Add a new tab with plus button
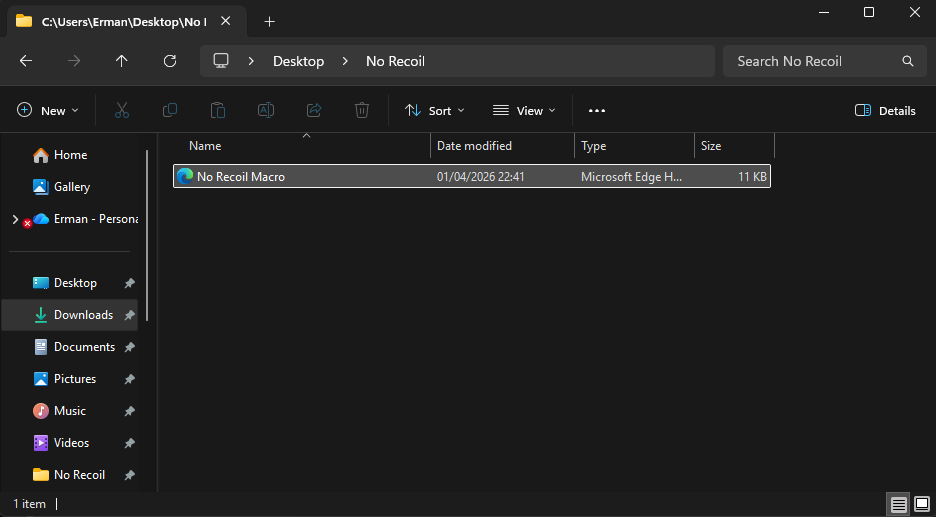 pos(269,21)
